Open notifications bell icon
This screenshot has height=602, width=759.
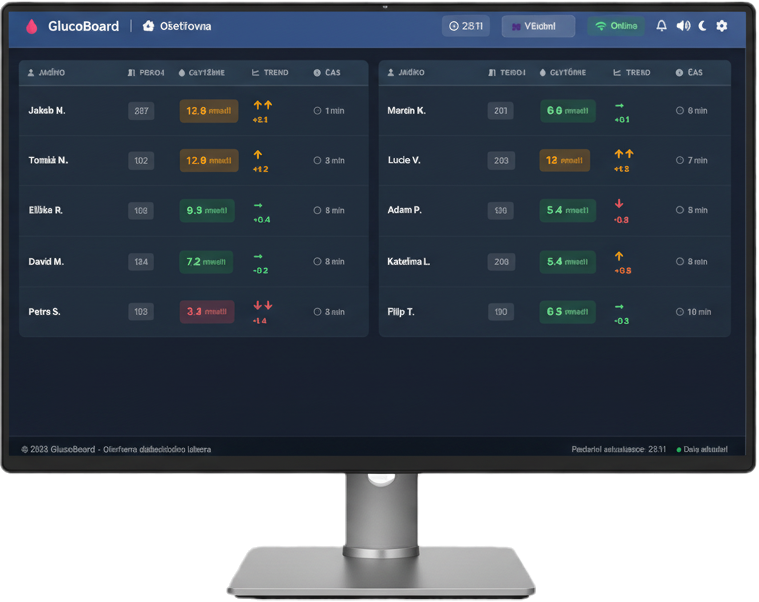(x=661, y=26)
